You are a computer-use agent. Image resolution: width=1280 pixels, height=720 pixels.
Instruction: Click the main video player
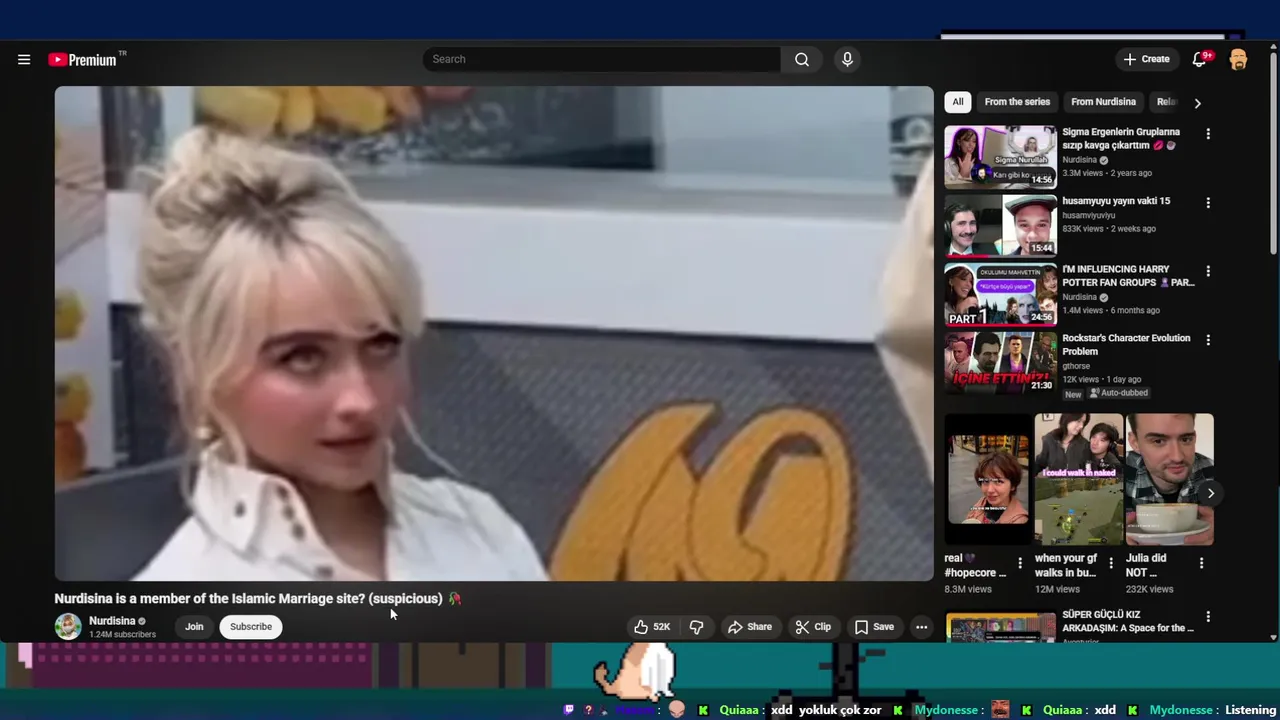[x=494, y=333]
